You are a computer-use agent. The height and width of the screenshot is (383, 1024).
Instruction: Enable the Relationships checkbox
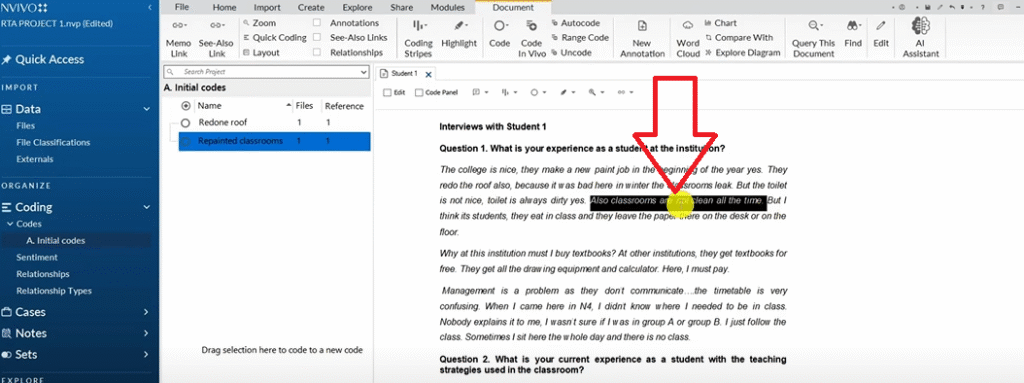click(x=317, y=52)
